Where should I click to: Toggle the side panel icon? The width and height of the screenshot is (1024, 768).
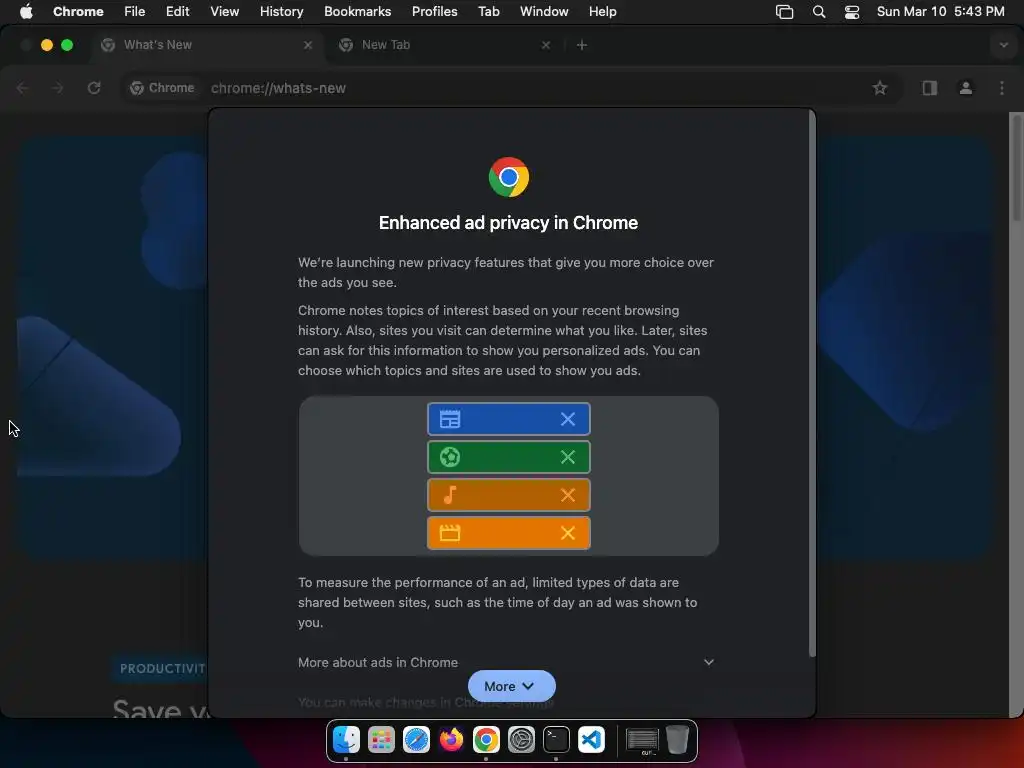point(929,88)
